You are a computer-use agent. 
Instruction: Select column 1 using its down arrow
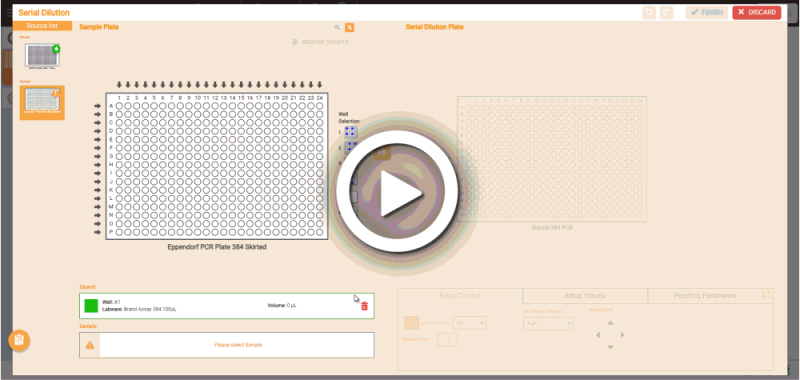pos(119,85)
